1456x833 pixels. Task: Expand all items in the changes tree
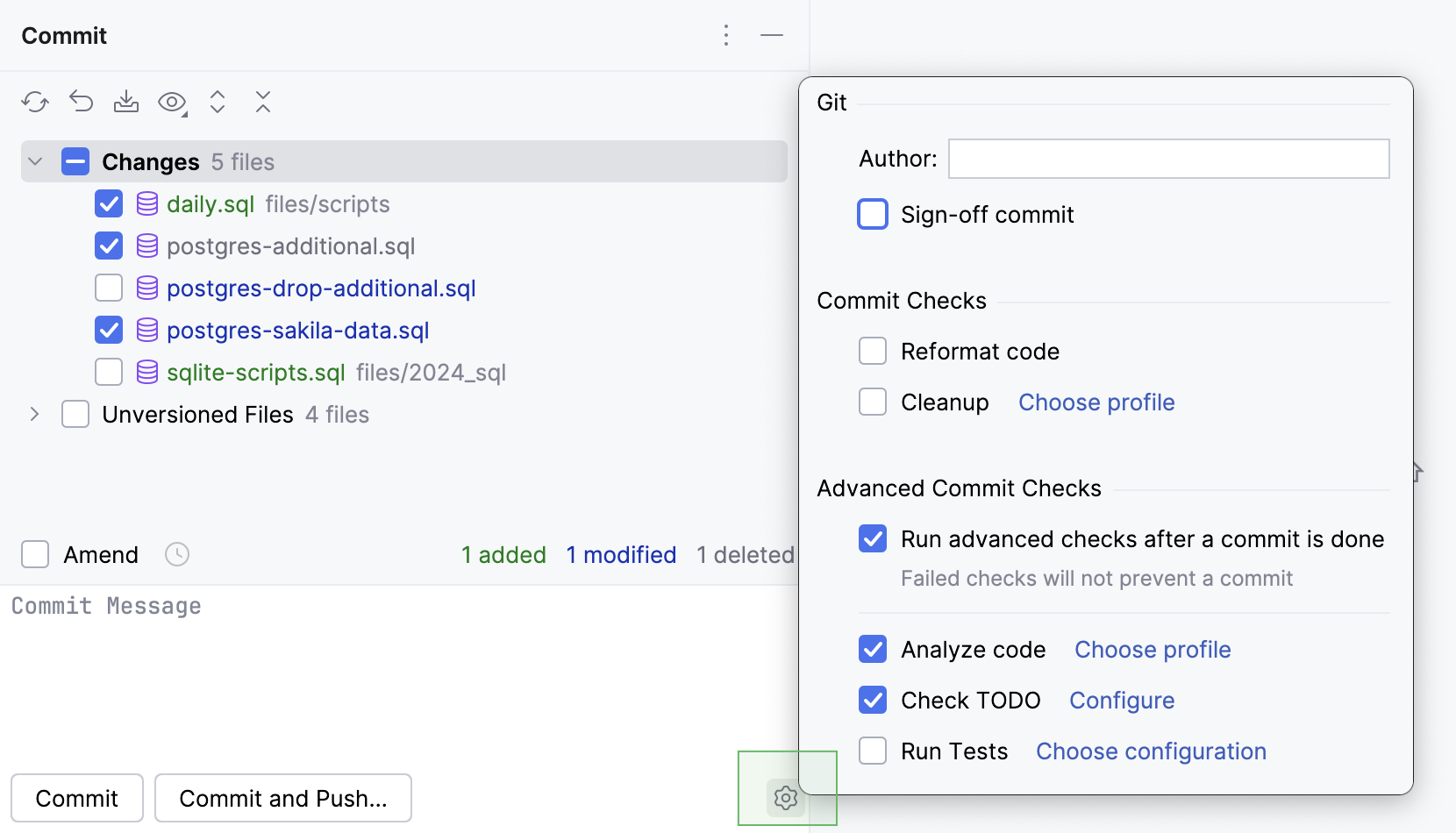point(218,102)
